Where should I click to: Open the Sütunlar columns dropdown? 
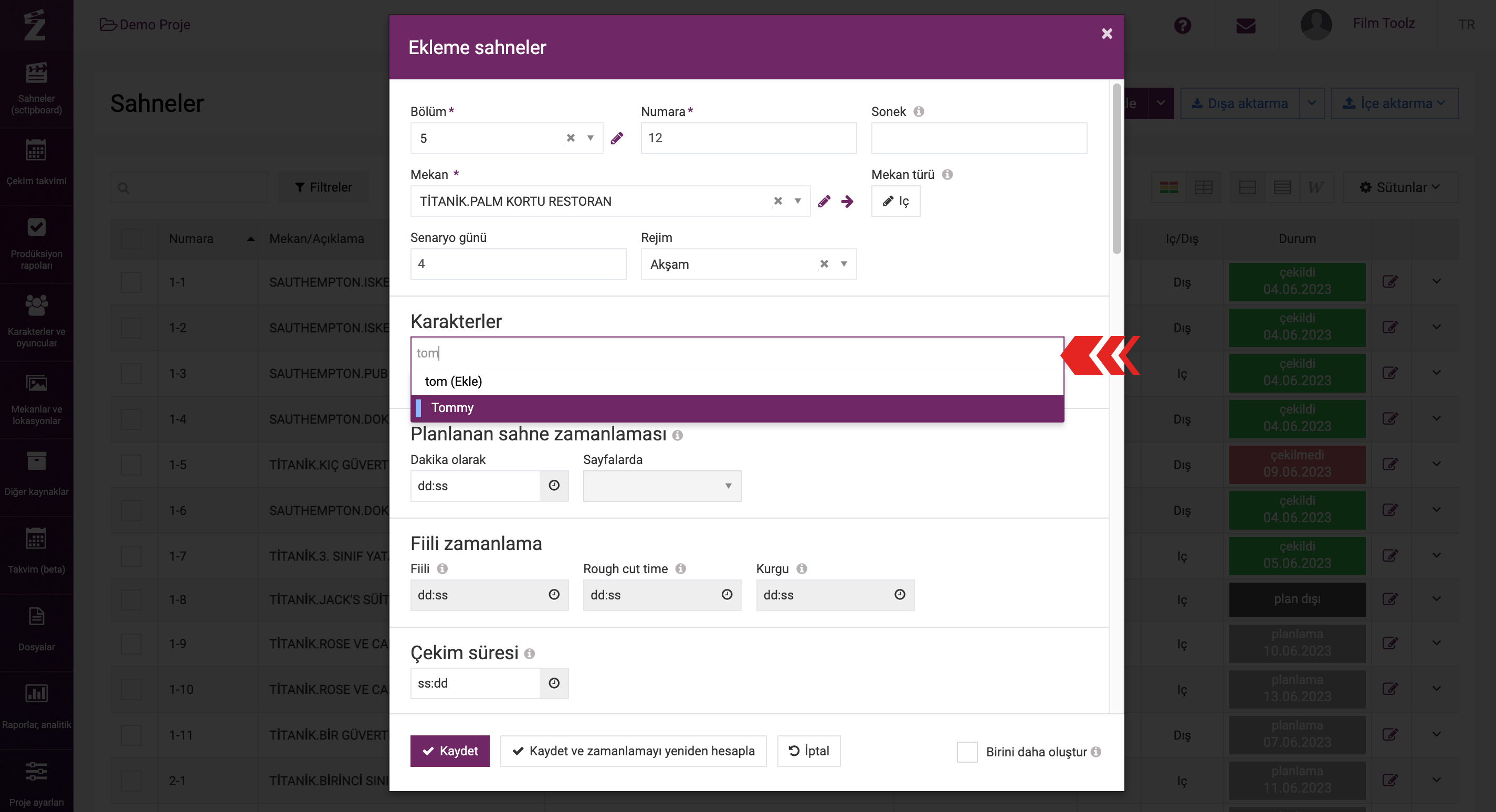tap(1400, 187)
